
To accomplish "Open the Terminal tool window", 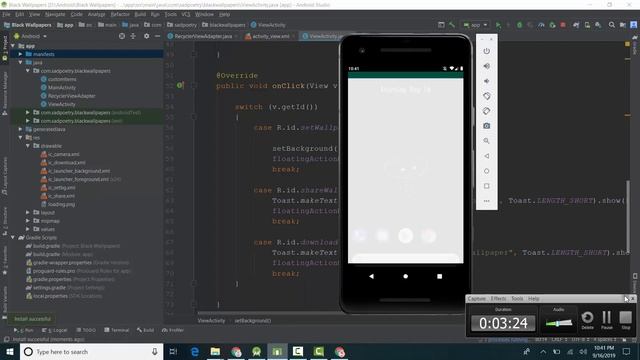I will (x=117, y=330).
